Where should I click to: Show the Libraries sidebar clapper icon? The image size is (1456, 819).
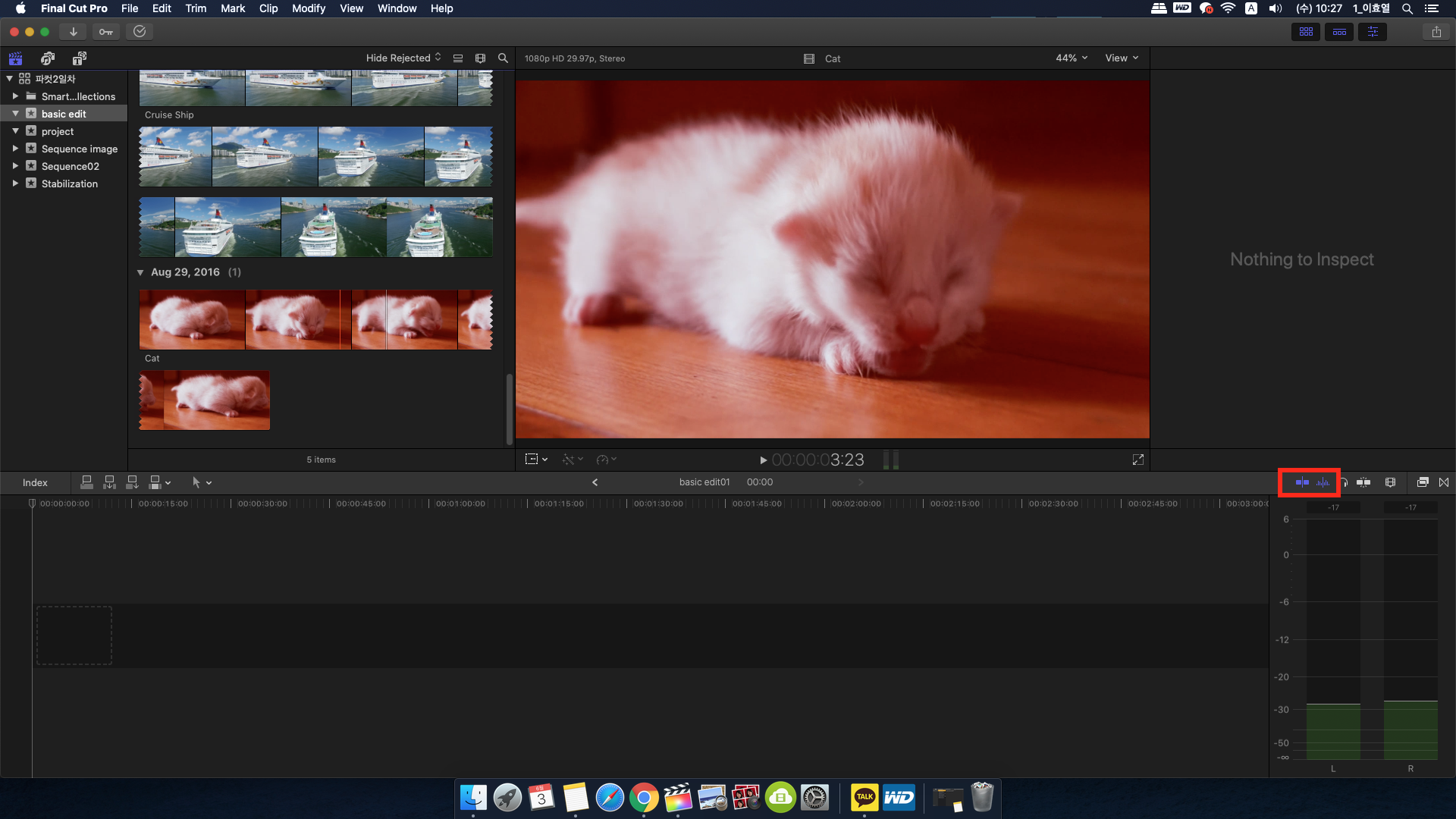15,58
